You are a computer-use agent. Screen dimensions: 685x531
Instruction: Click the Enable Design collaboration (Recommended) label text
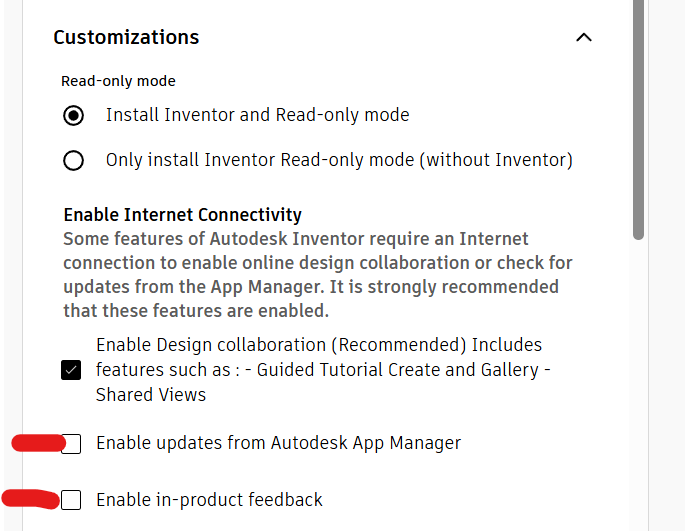[x=318, y=345]
